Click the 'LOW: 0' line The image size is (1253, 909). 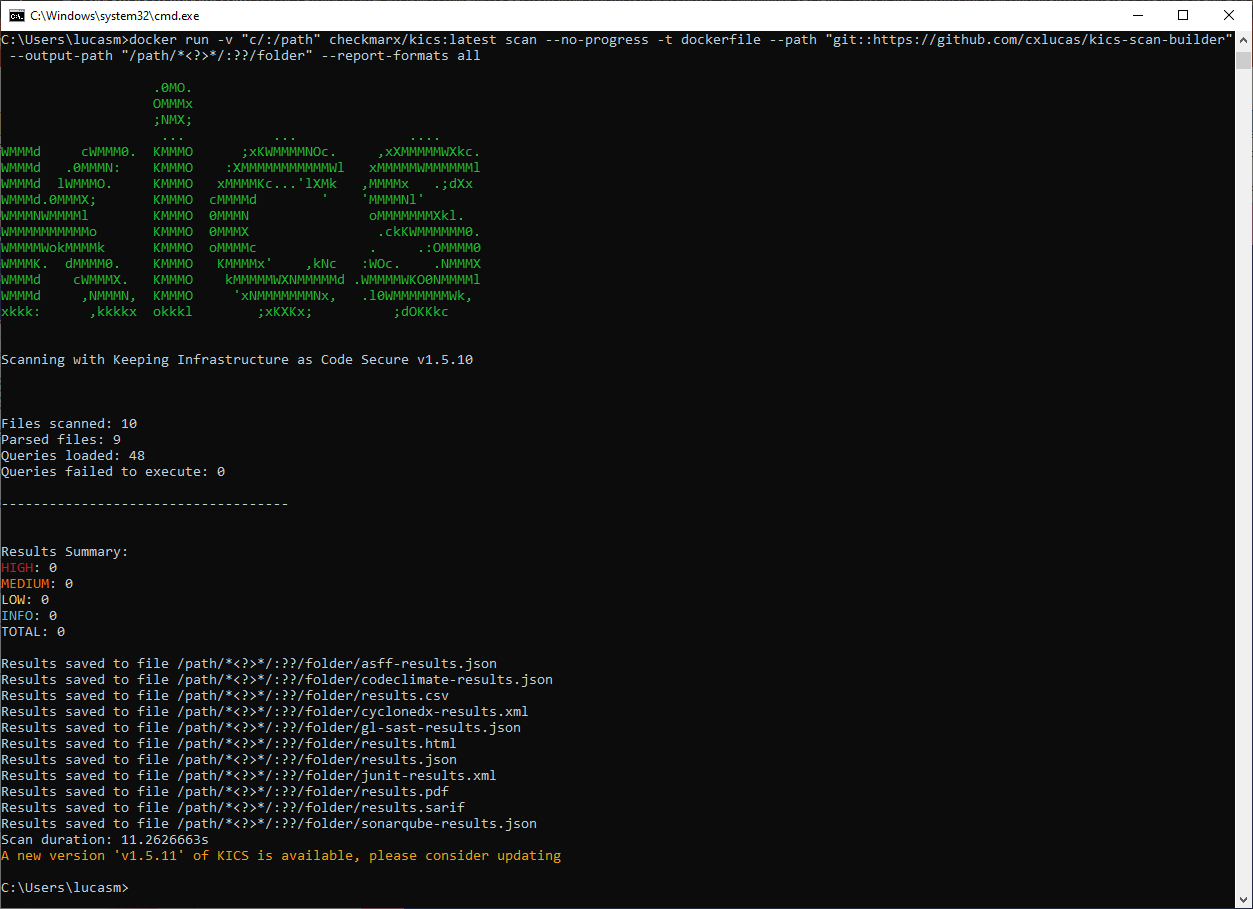pyautogui.click(x=25, y=600)
